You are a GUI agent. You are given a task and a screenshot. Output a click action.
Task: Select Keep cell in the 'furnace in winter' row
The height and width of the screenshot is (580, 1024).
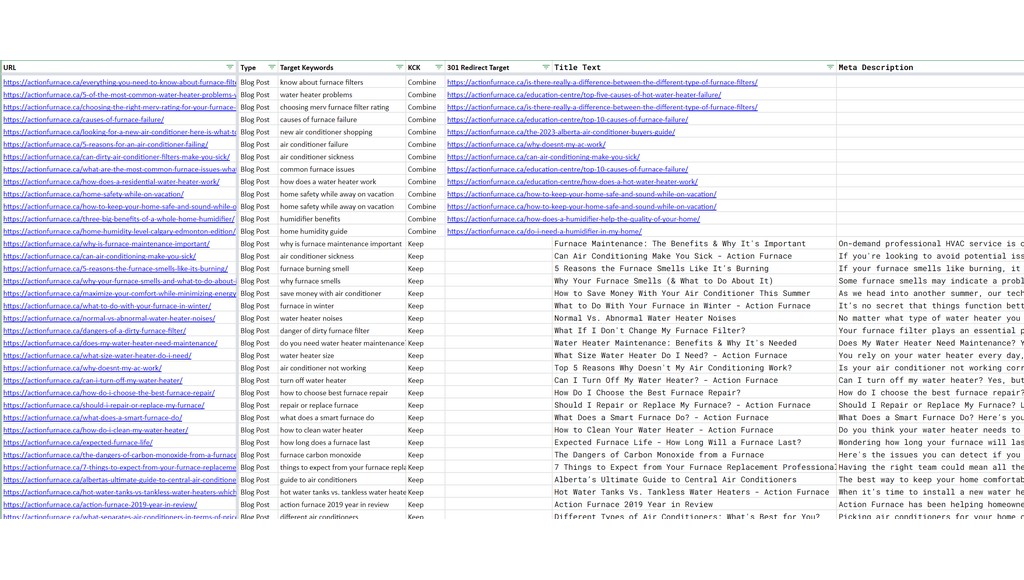[x=425, y=306]
